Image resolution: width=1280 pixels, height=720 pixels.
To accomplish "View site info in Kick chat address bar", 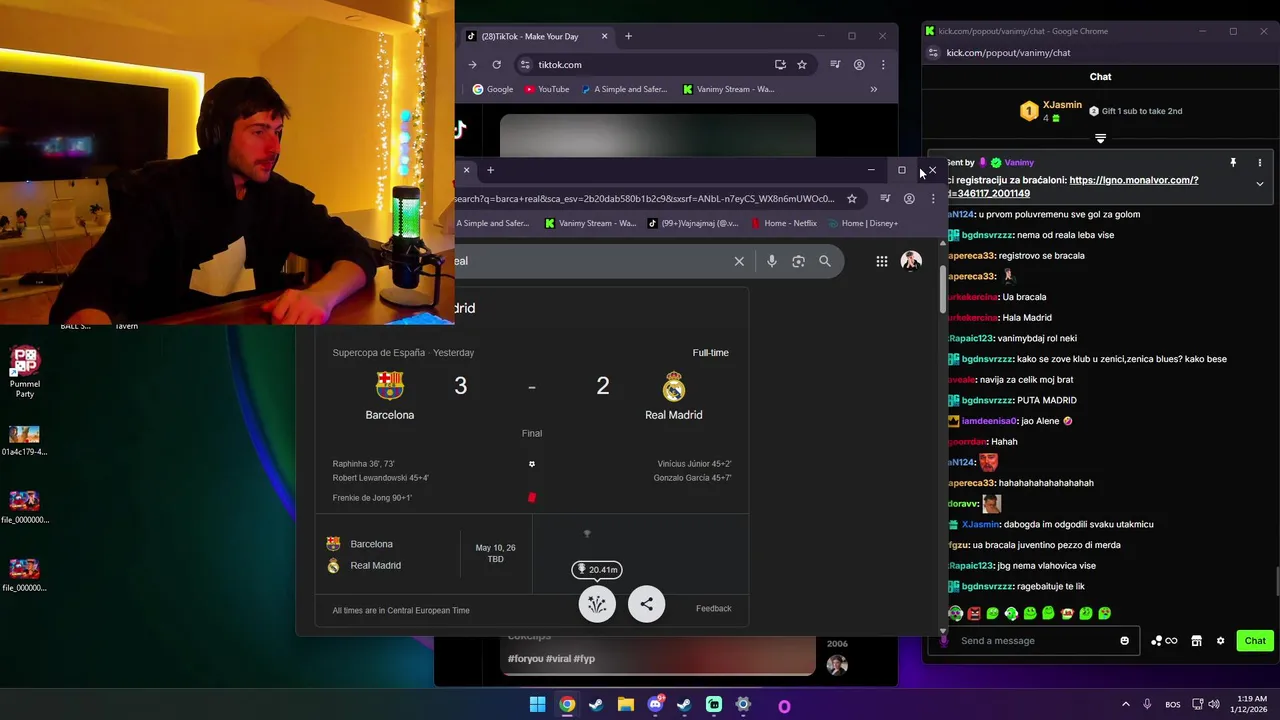I will pos(933,53).
